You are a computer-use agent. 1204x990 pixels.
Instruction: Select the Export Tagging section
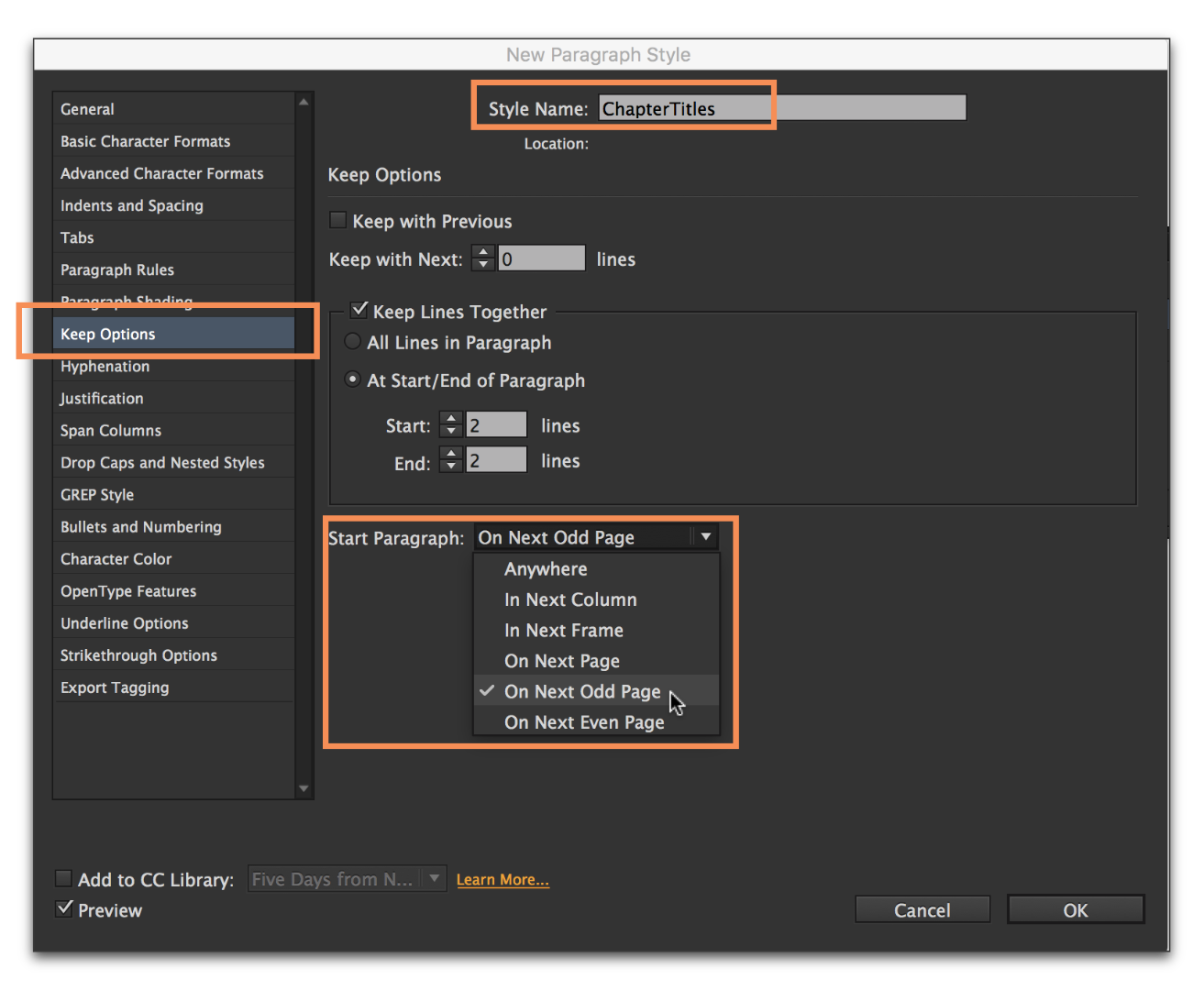click(115, 687)
